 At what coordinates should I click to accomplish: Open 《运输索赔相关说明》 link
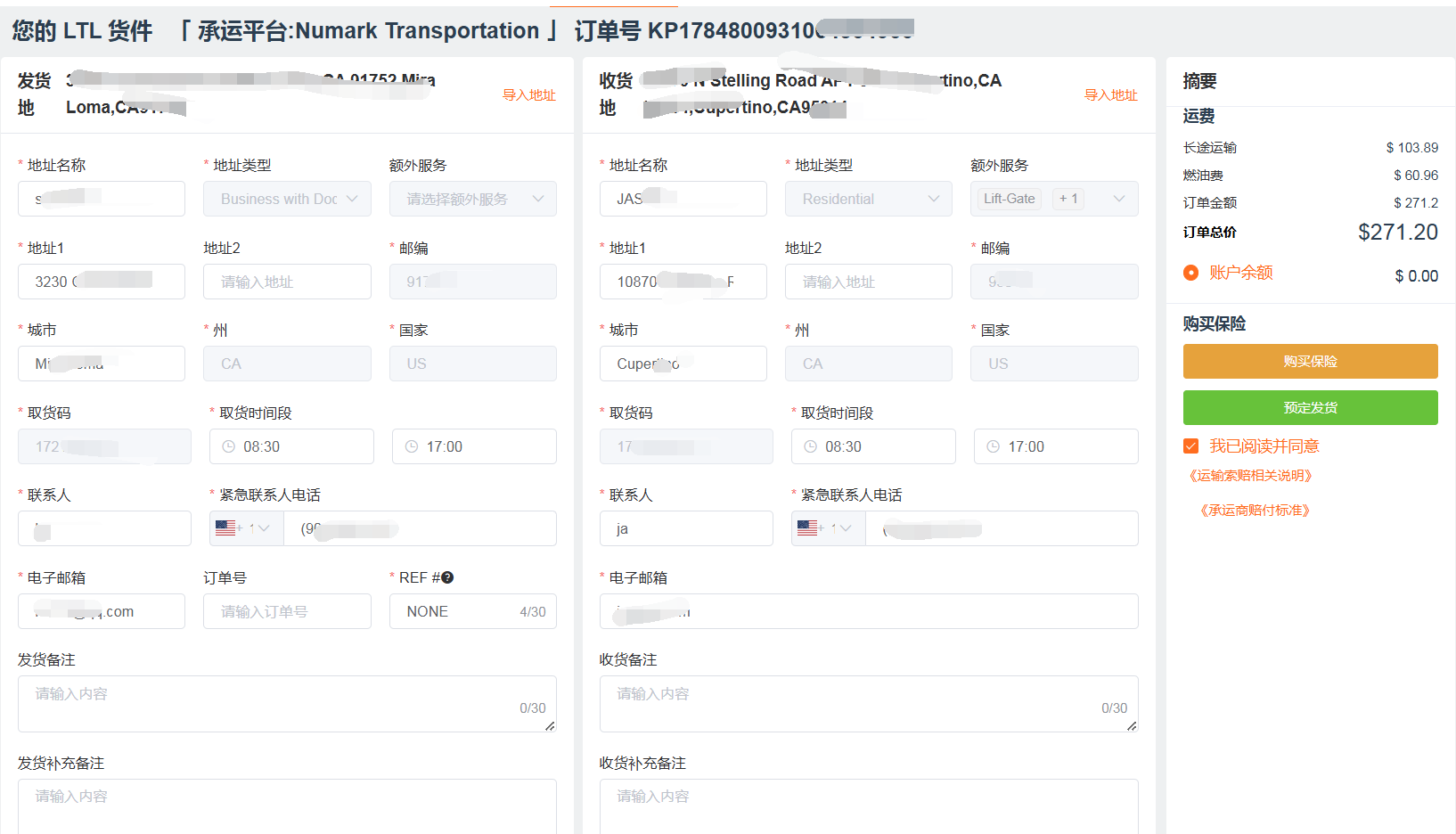pyautogui.click(x=1251, y=476)
